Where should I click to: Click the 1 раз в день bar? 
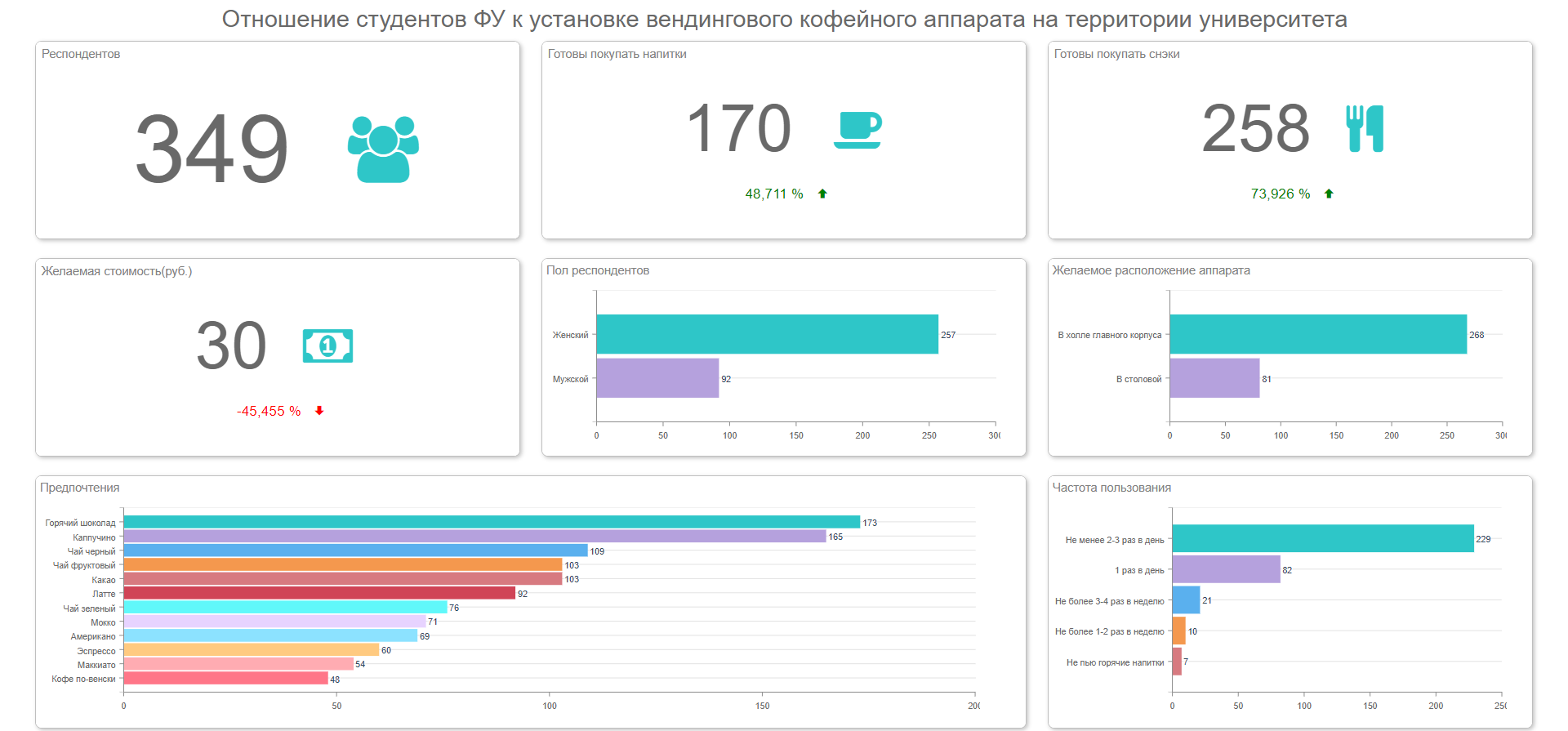coord(1226,569)
